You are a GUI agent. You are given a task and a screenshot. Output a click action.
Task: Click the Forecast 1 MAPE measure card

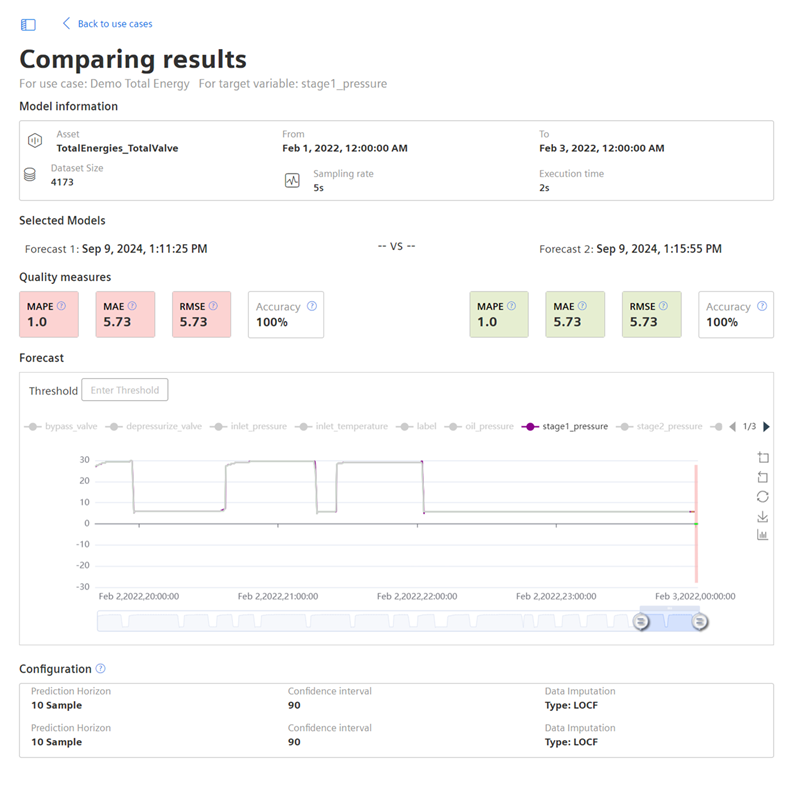49,314
